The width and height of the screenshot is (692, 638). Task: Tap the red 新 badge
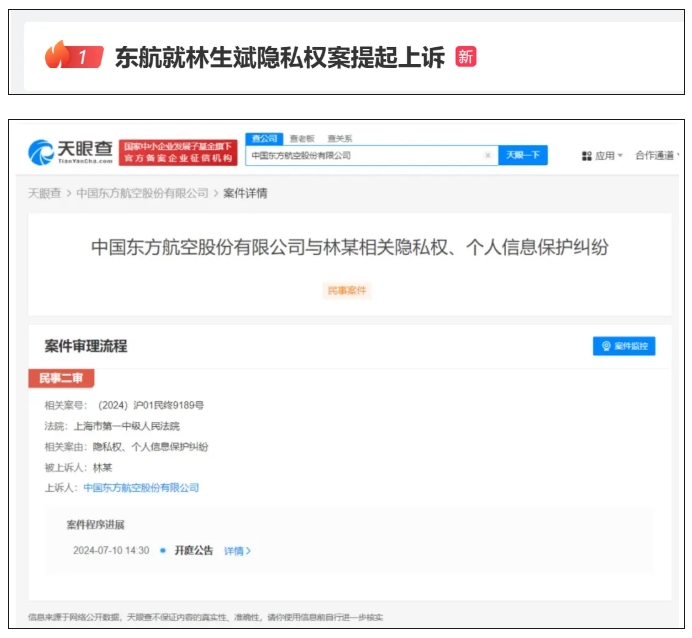(466, 57)
